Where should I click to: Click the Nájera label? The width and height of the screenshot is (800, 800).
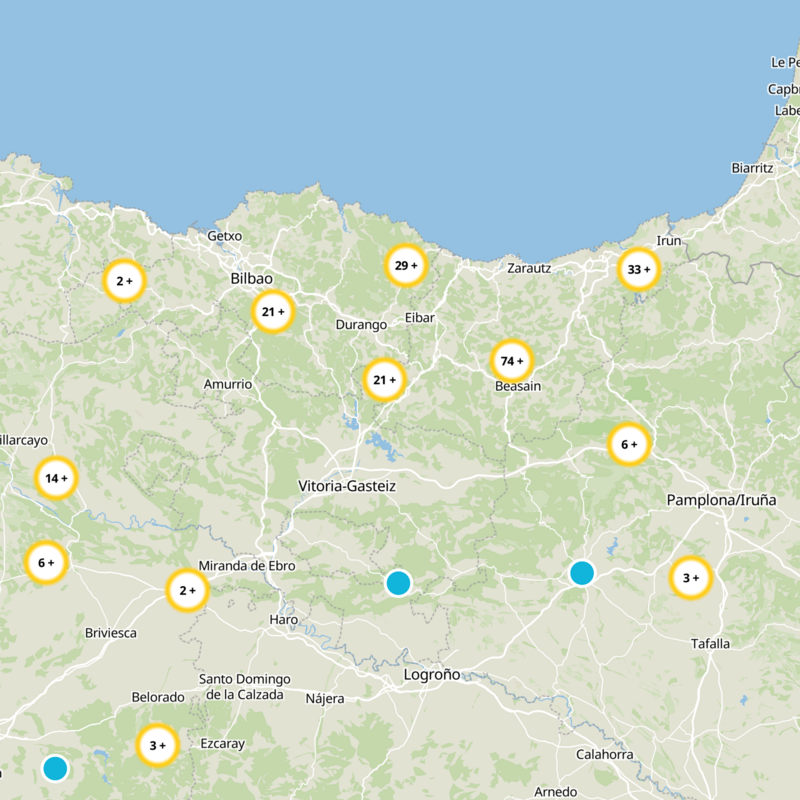[x=325, y=698]
